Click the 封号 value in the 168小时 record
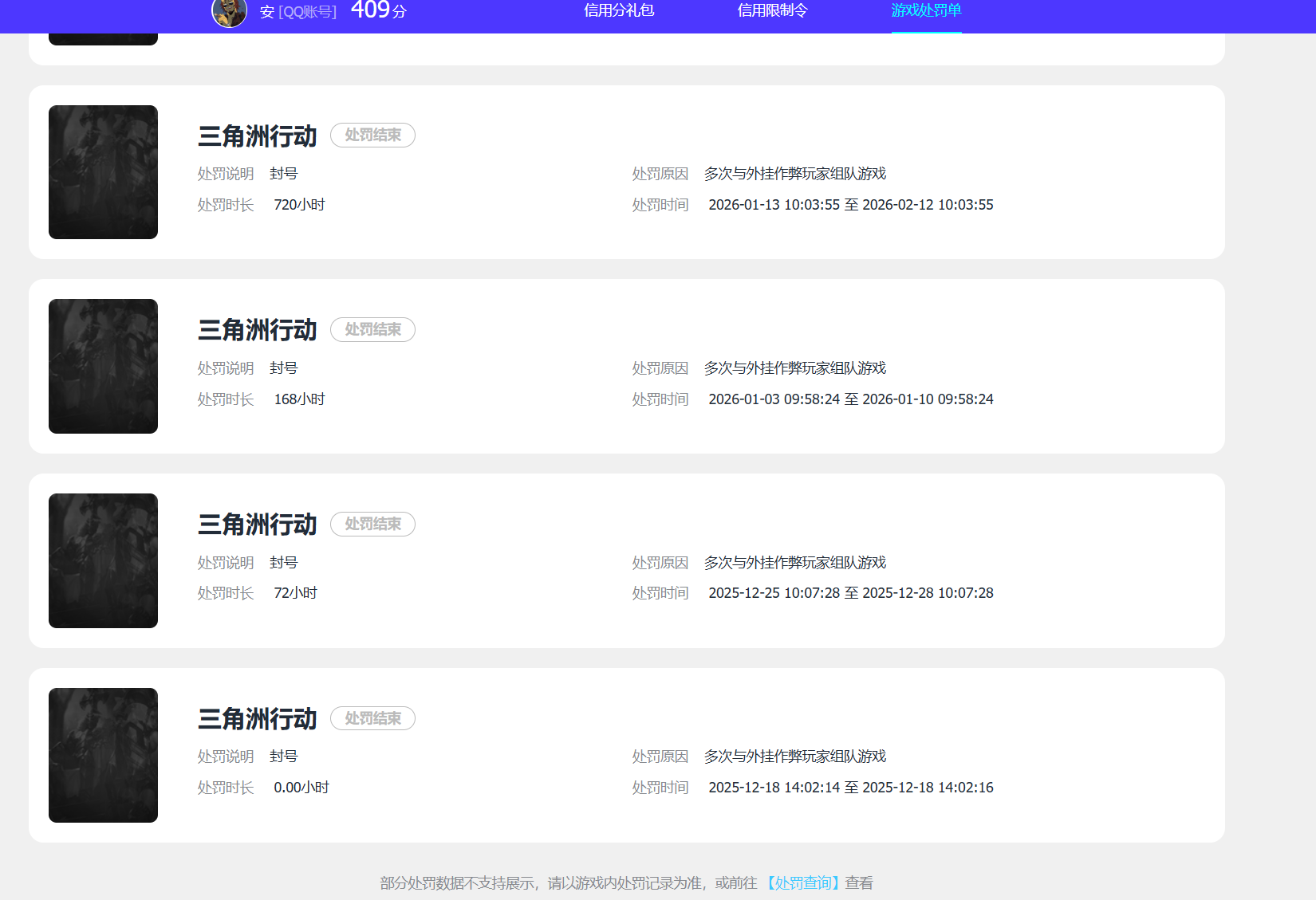Viewport: 1316px width, 900px height. click(x=284, y=368)
